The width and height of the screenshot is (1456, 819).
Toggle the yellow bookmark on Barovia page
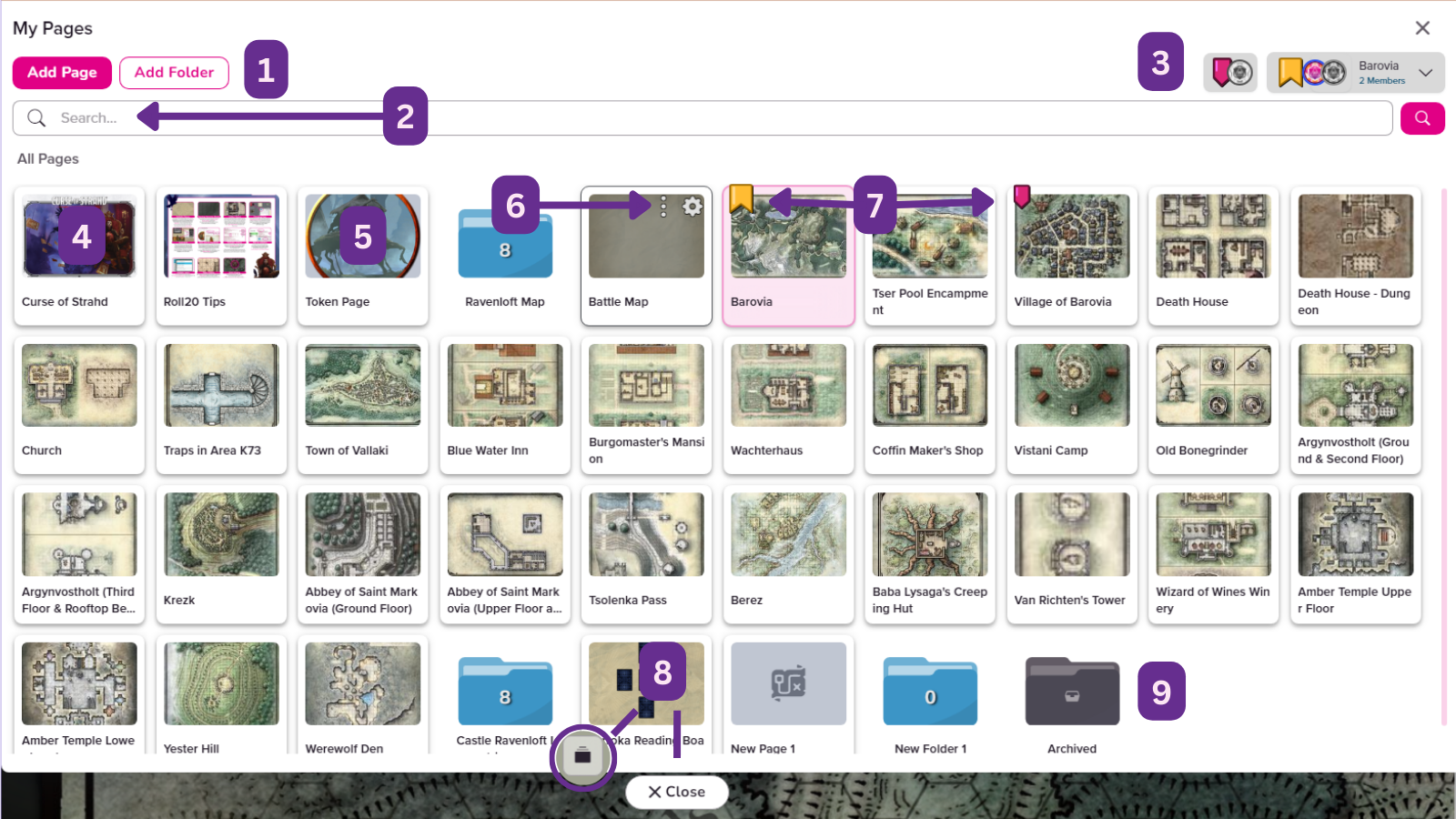[740, 197]
